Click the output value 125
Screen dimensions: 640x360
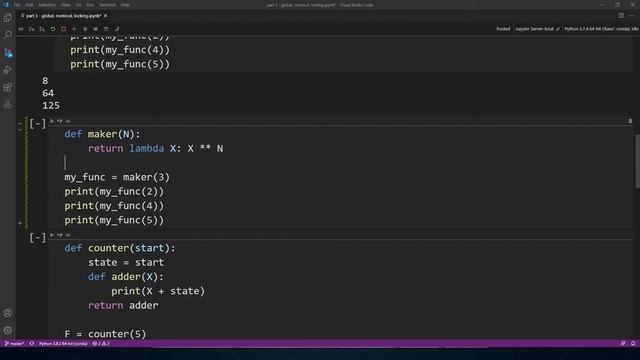pyautogui.click(x=51, y=106)
